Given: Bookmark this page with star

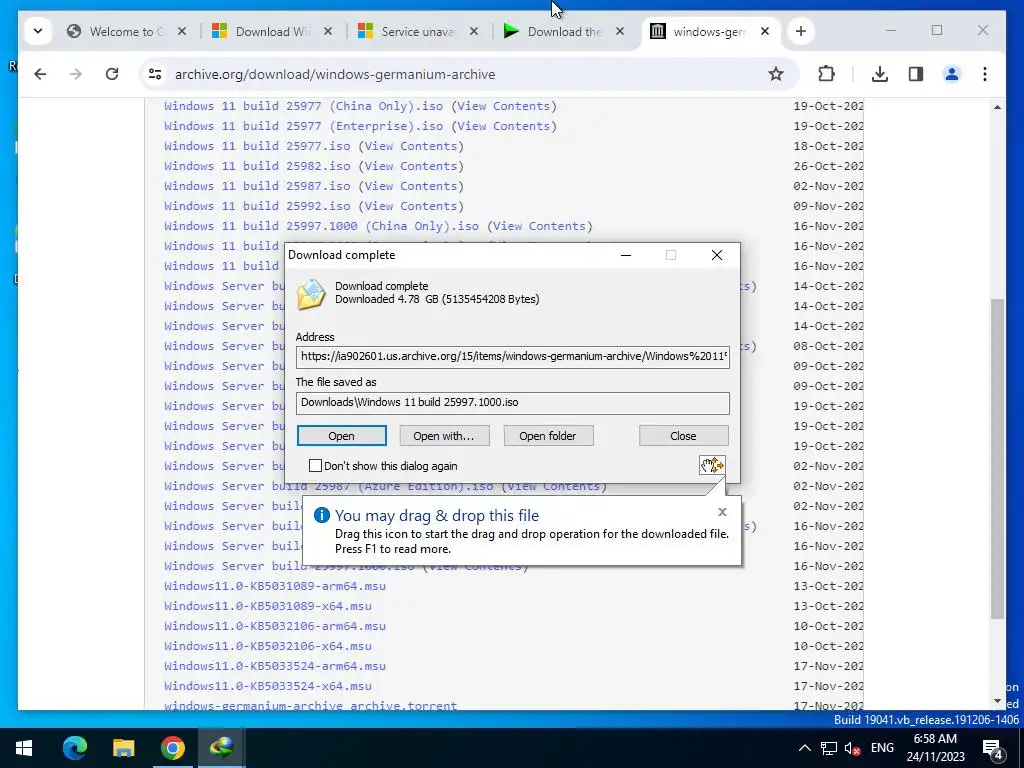Looking at the screenshot, I should pos(776,74).
